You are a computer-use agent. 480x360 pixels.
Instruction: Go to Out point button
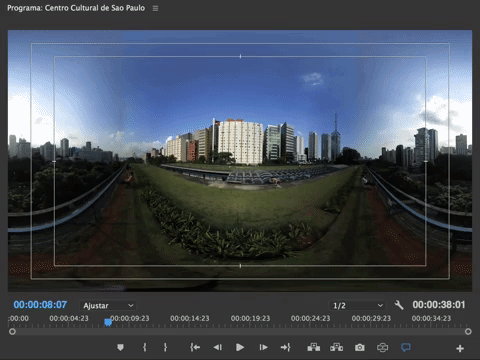(x=285, y=347)
